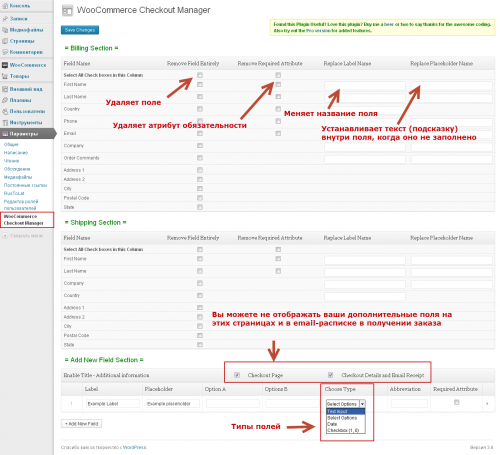Click the Posts pin icon in sidebar
Screen dimensions: 500x455
(5, 19)
